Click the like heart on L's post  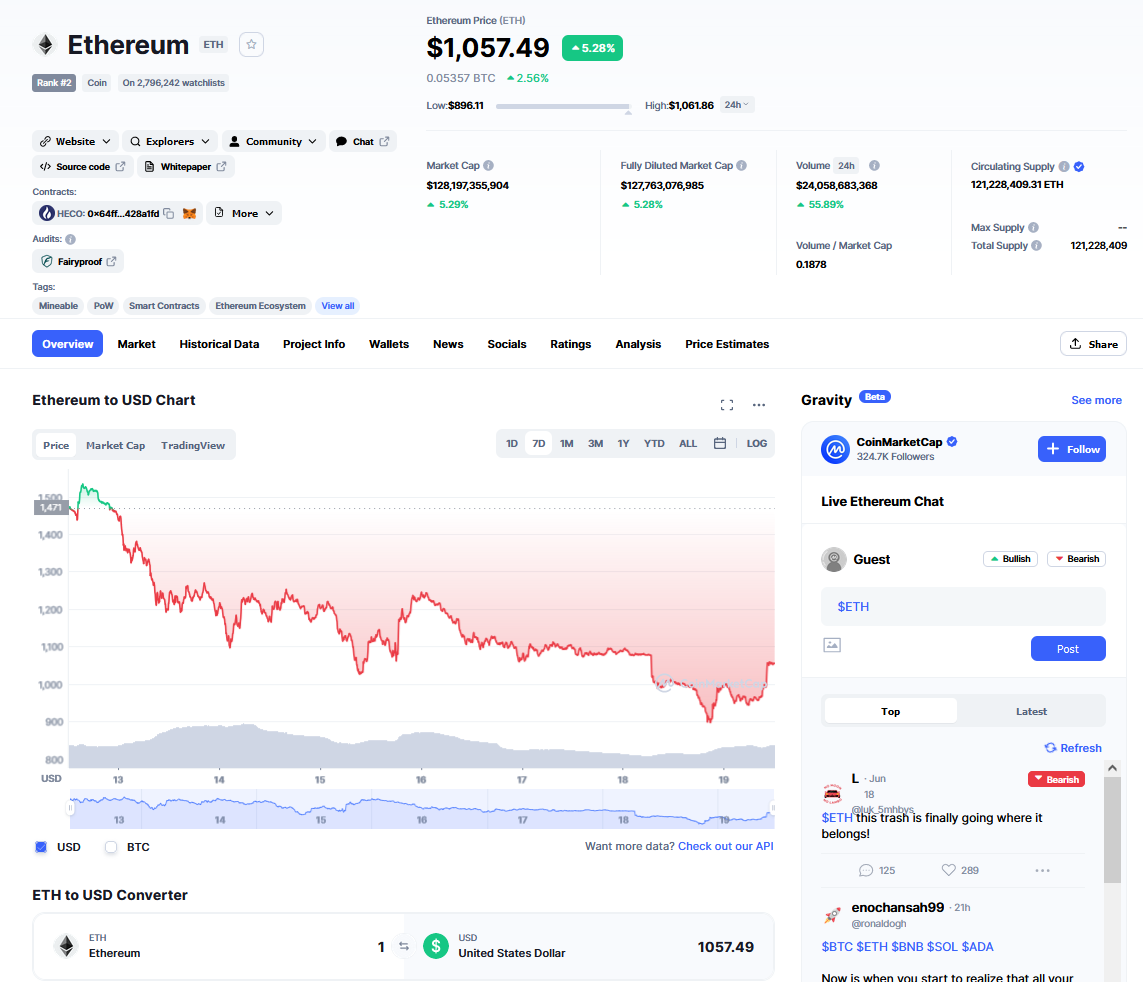pyautogui.click(x=948, y=870)
